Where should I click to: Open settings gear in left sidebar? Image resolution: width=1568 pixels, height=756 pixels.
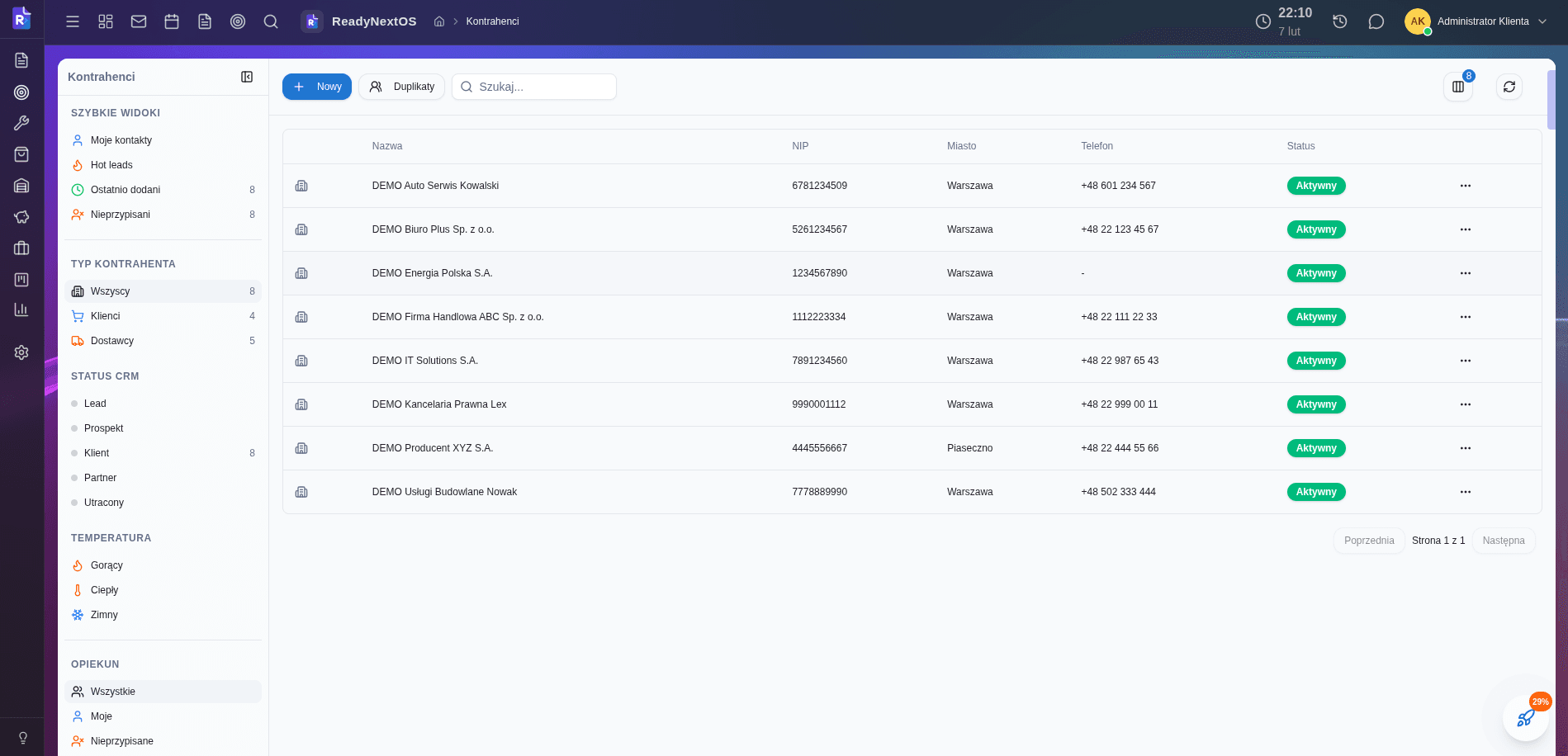coord(21,352)
